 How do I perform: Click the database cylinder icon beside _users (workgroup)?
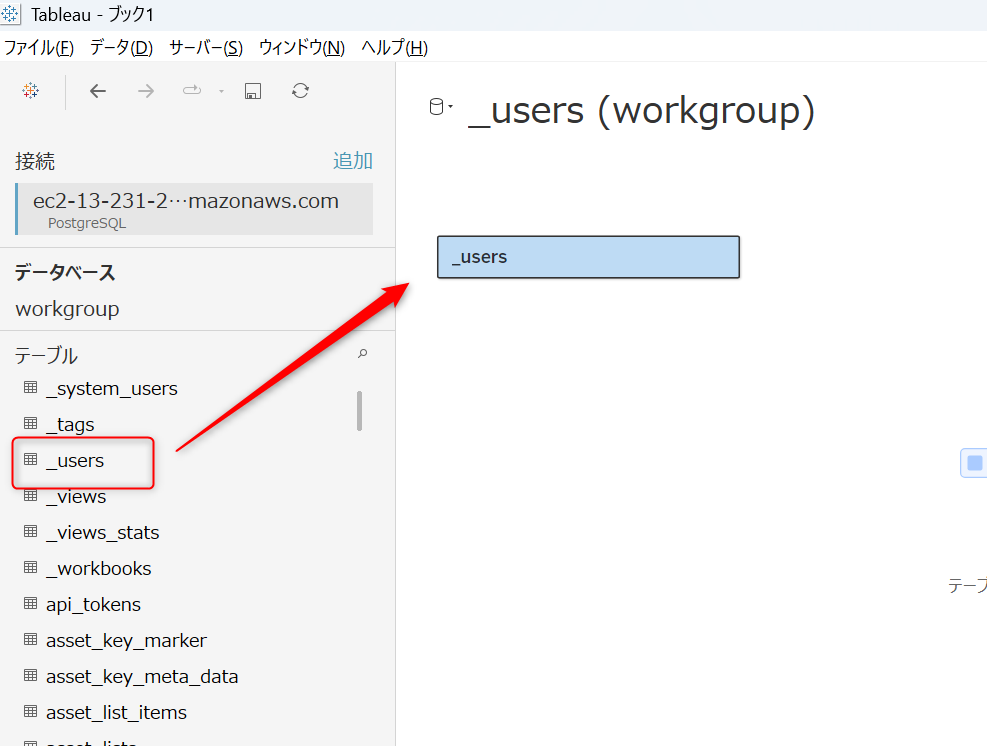coord(435,105)
